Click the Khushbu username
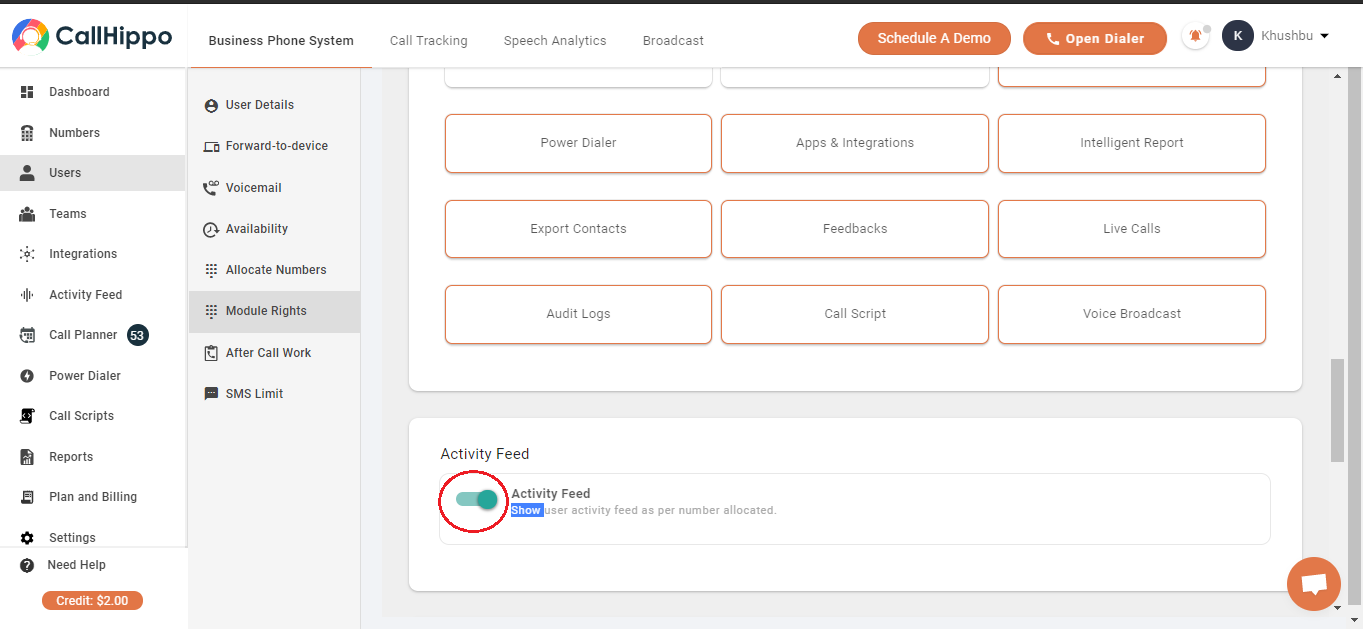 tap(1288, 36)
